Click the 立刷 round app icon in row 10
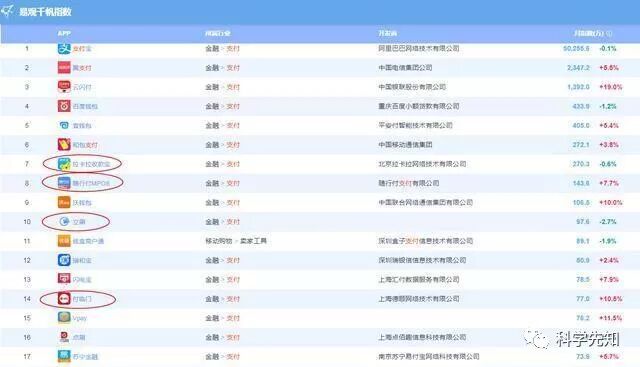Viewport: 640px width, 367px height. (64, 222)
